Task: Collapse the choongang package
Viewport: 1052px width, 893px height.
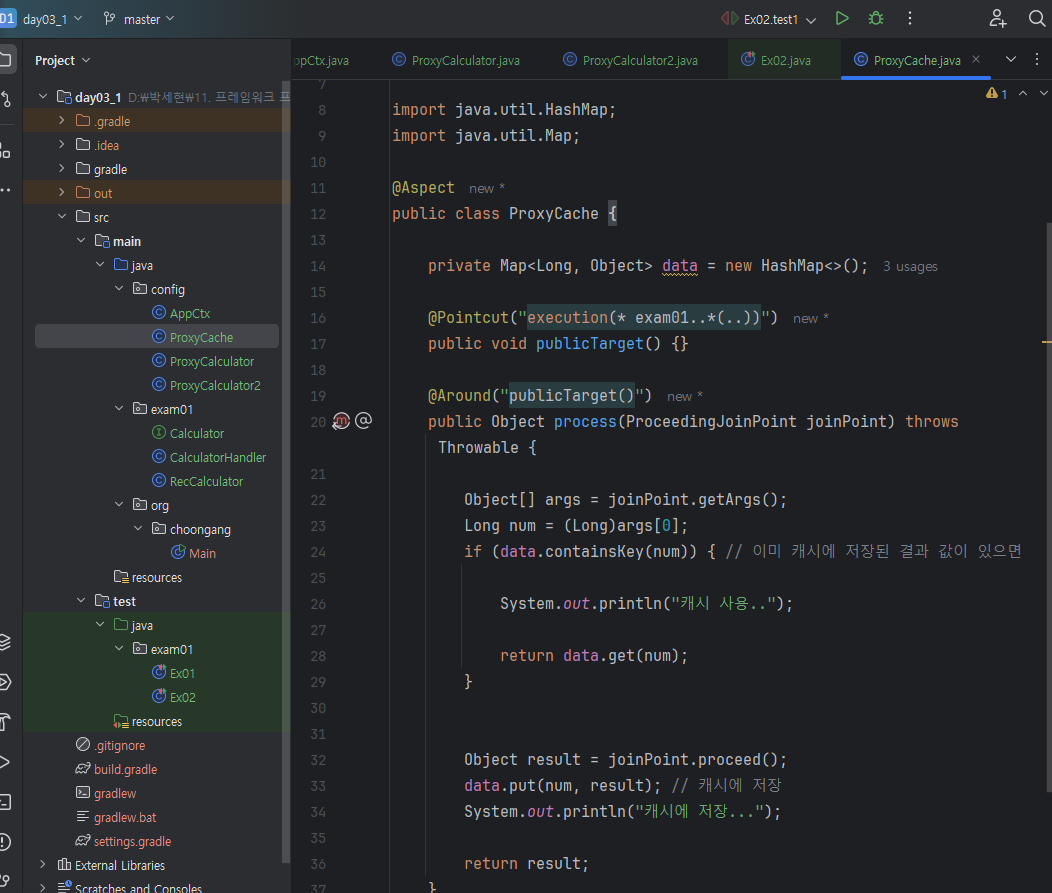Action: point(138,529)
